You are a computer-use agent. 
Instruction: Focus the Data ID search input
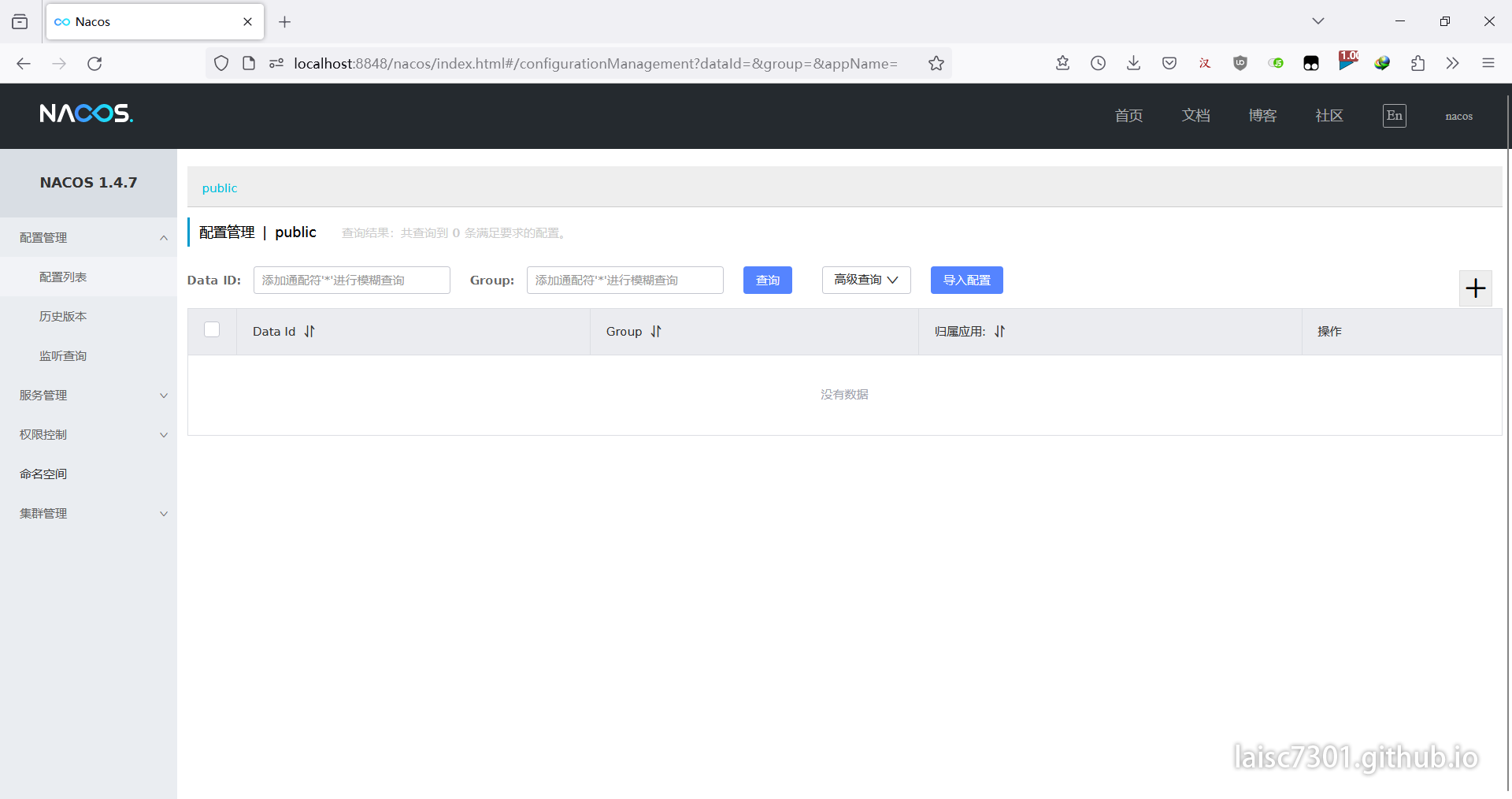coord(352,280)
